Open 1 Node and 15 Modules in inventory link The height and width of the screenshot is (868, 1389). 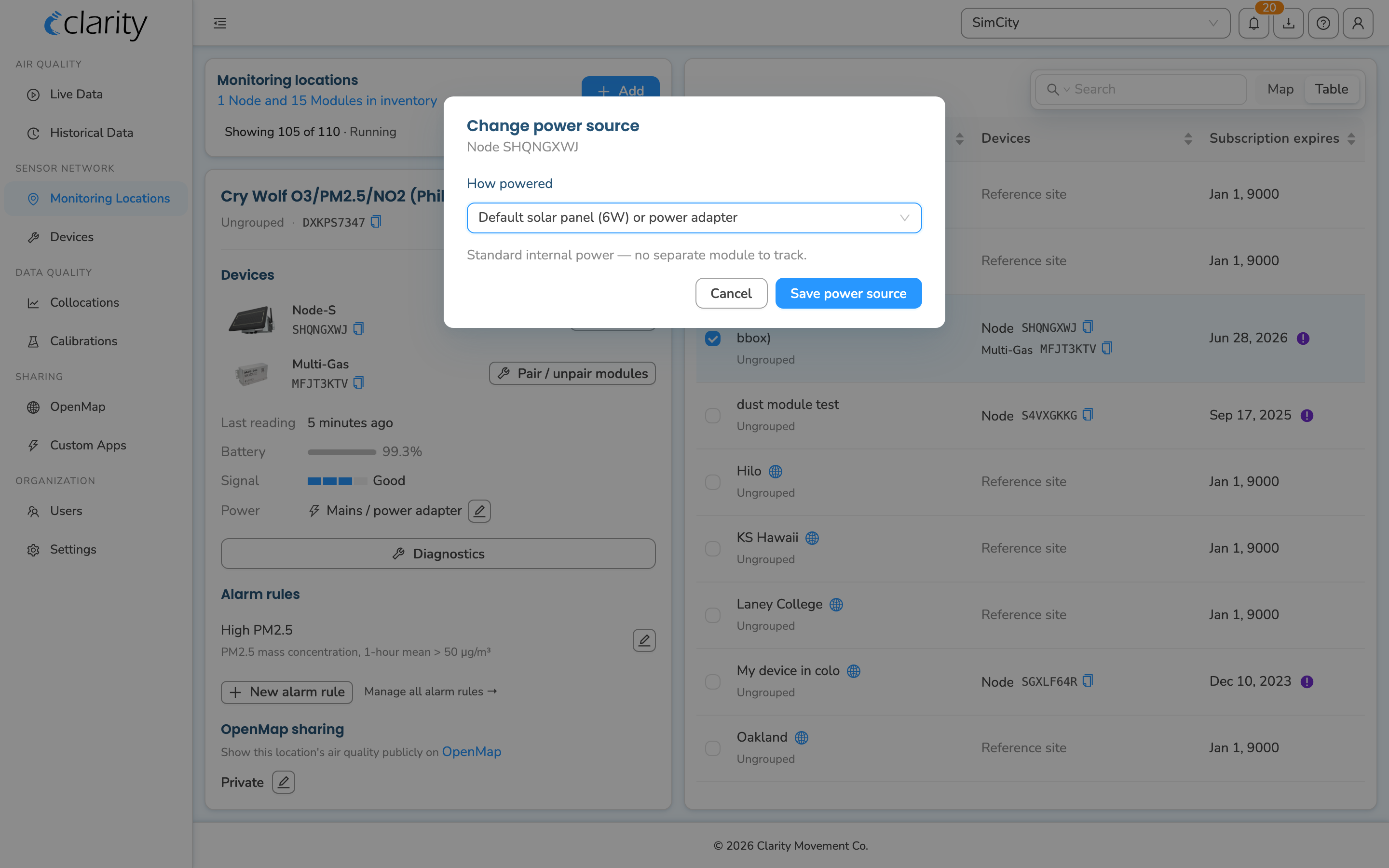[x=327, y=100]
